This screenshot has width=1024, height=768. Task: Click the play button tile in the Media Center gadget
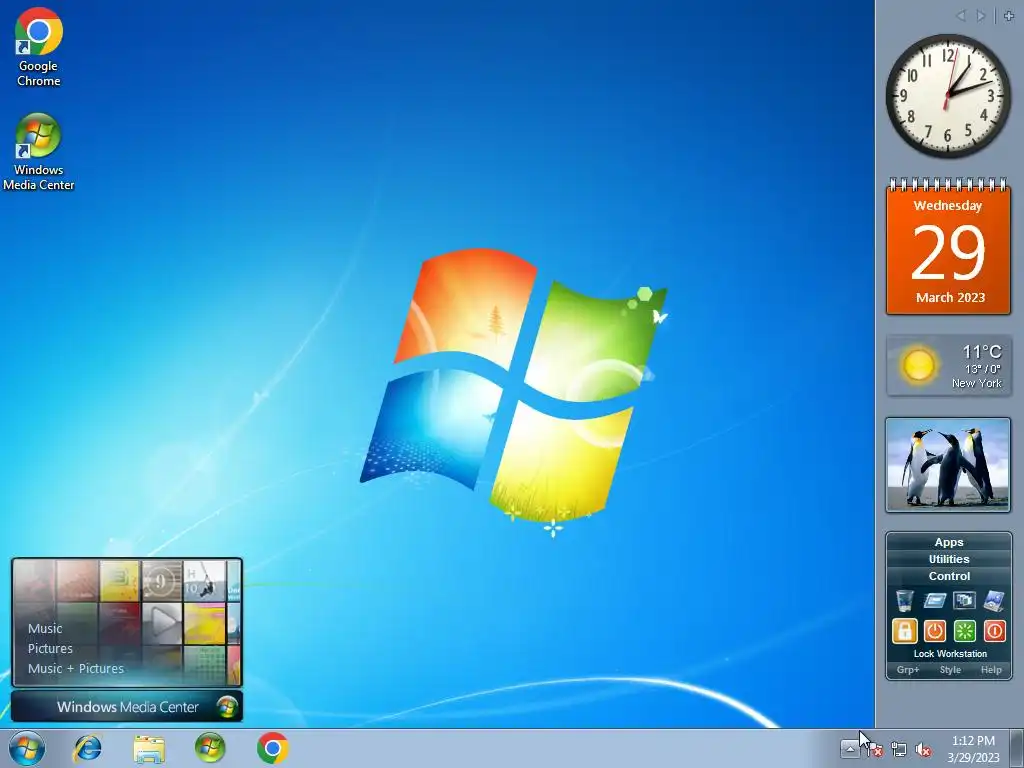[162, 622]
